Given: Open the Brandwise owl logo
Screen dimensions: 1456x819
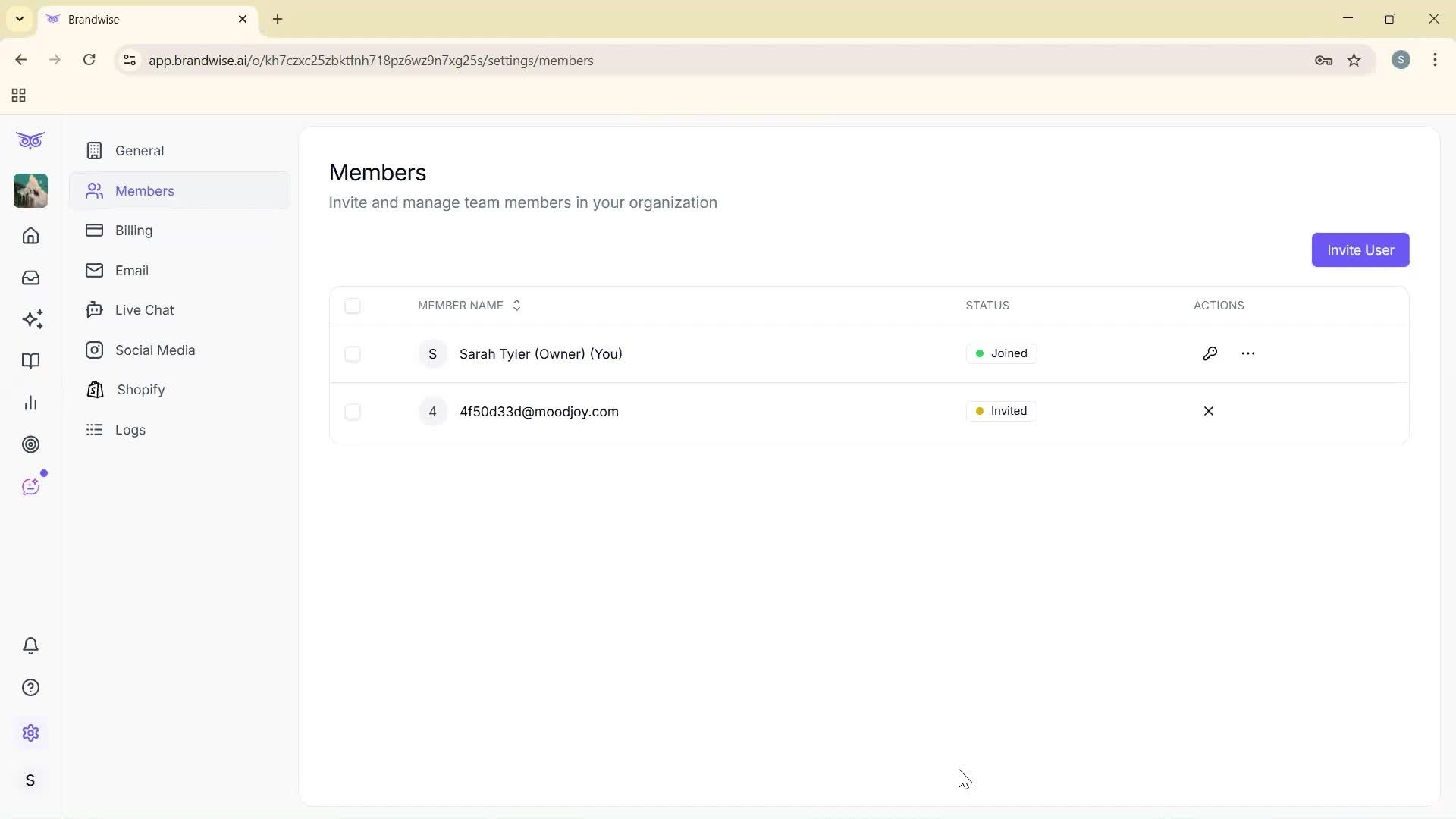Looking at the screenshot, I should (30, 140).
